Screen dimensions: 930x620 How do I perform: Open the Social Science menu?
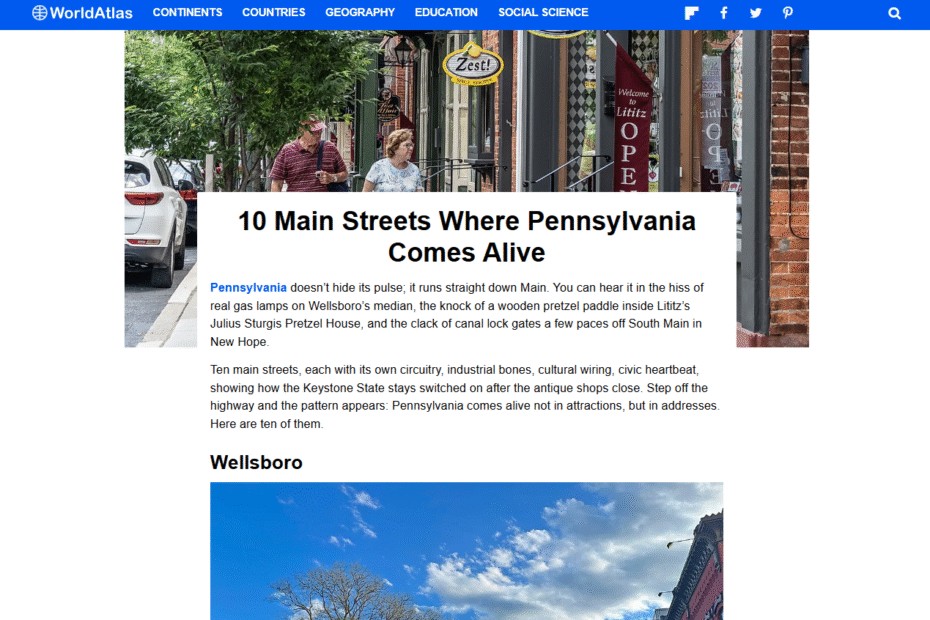pos(543,12)
